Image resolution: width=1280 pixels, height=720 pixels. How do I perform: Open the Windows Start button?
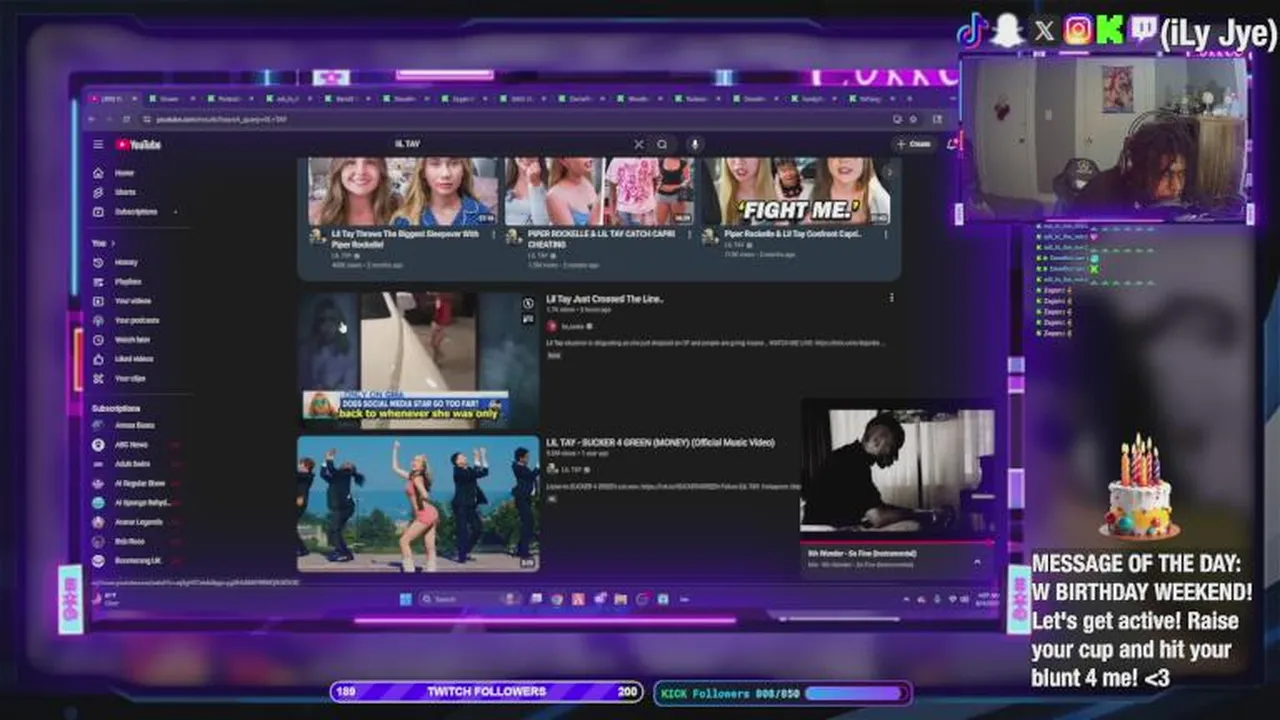tap(405, 599)
